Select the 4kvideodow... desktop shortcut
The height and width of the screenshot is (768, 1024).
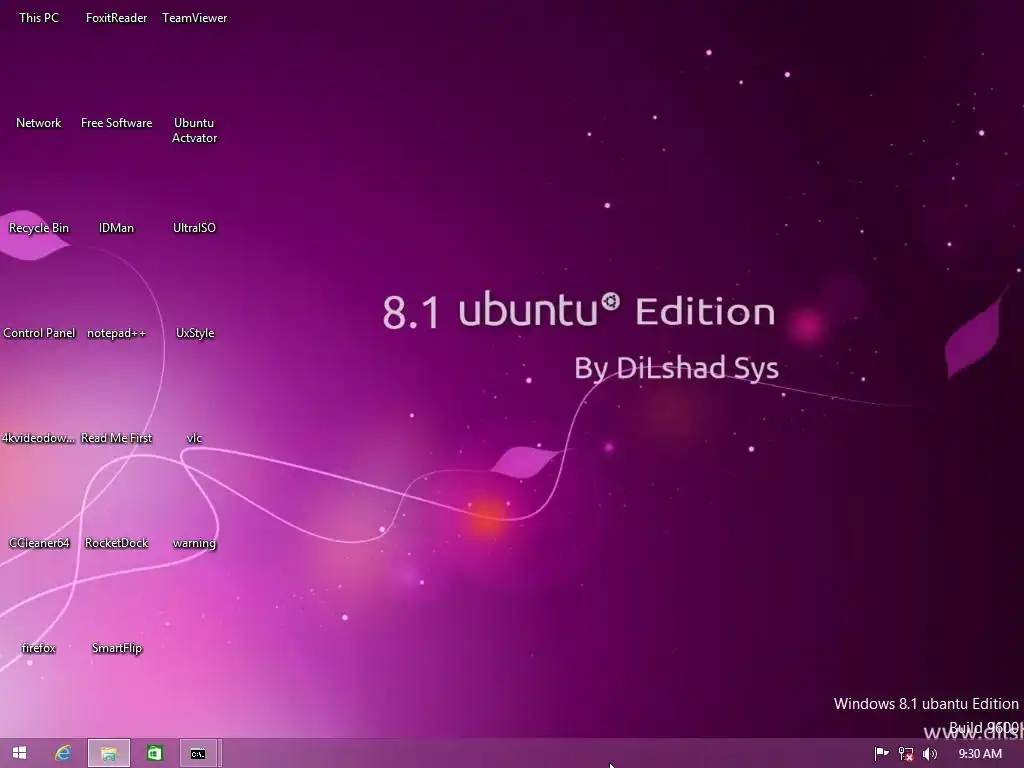[39, 438]
